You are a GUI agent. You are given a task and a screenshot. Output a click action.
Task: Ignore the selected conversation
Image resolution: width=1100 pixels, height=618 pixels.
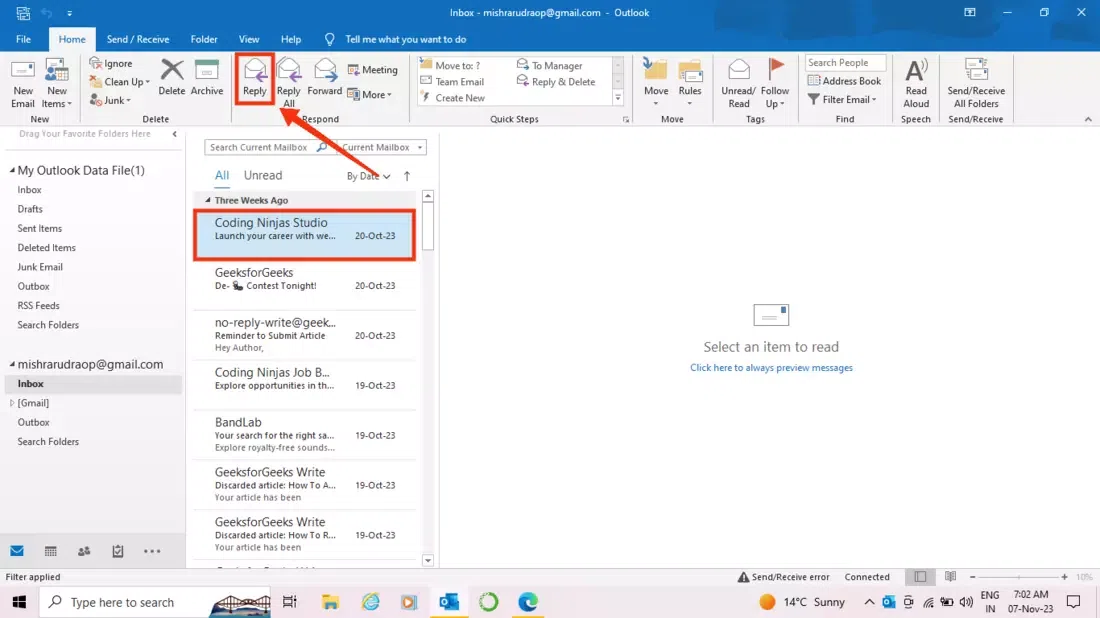coord(111,63)
